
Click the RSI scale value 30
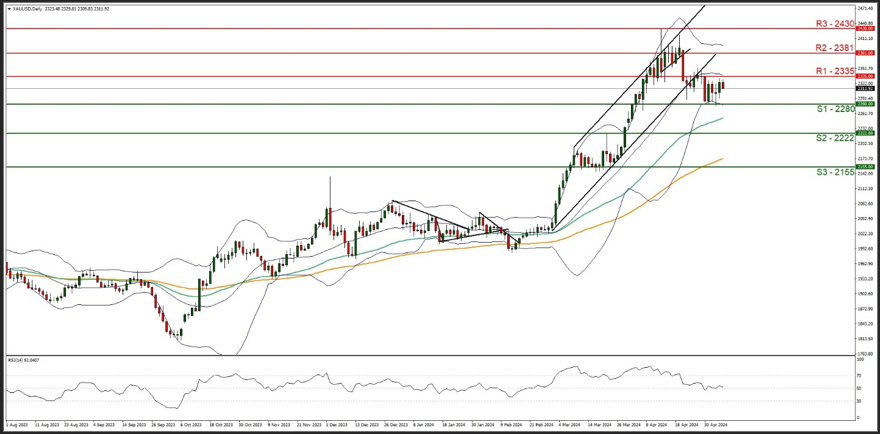pos(859,400)
